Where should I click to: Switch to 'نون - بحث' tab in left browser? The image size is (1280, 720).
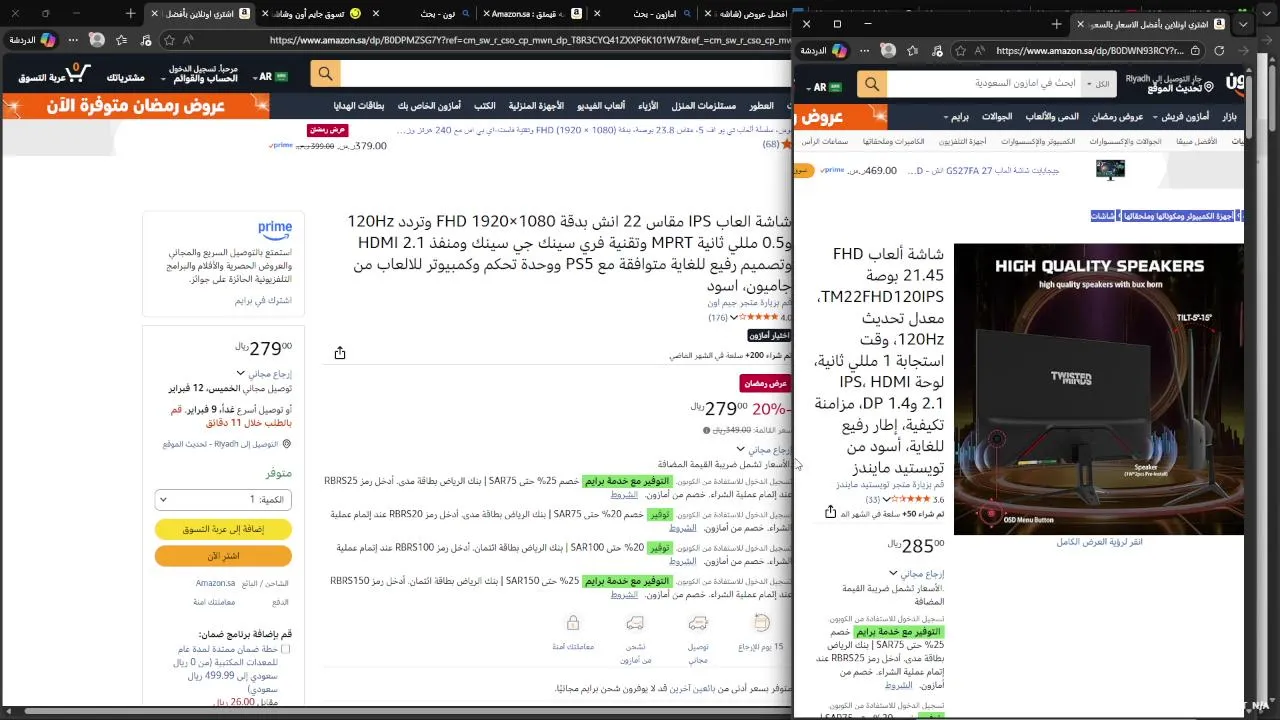coord(432,14)
